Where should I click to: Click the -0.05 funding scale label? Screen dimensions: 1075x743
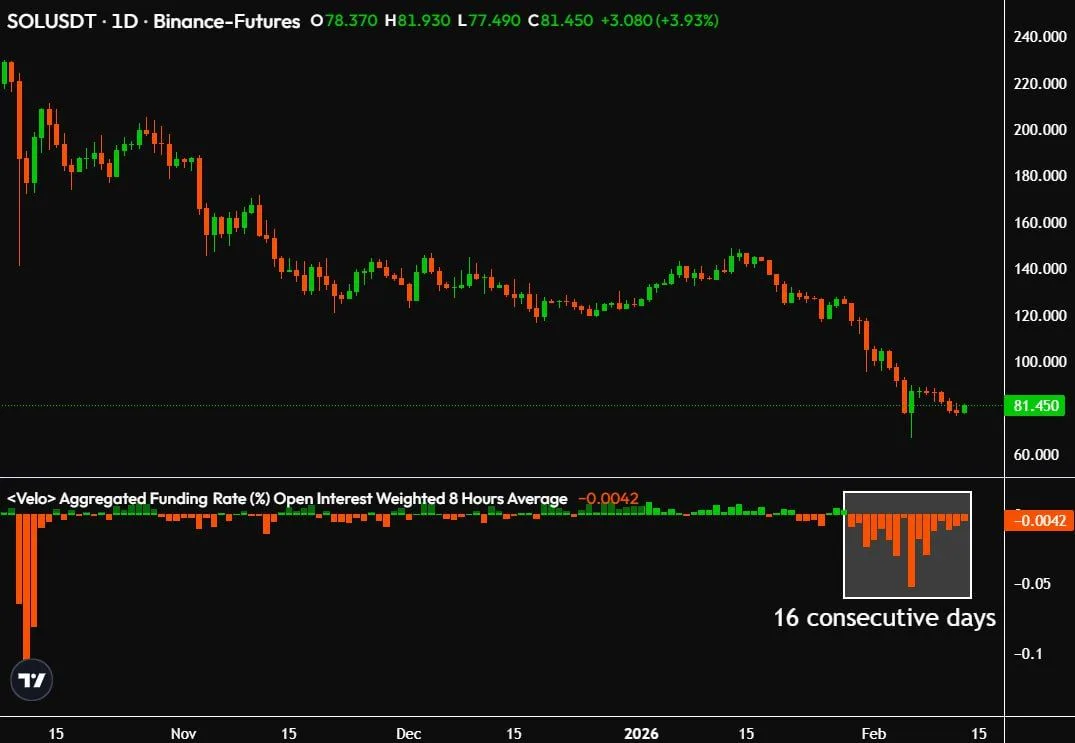tap(1035, 583)
